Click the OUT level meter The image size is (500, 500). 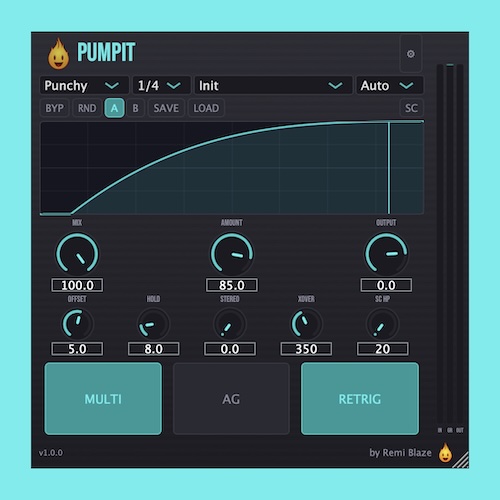tap(460, 245)
